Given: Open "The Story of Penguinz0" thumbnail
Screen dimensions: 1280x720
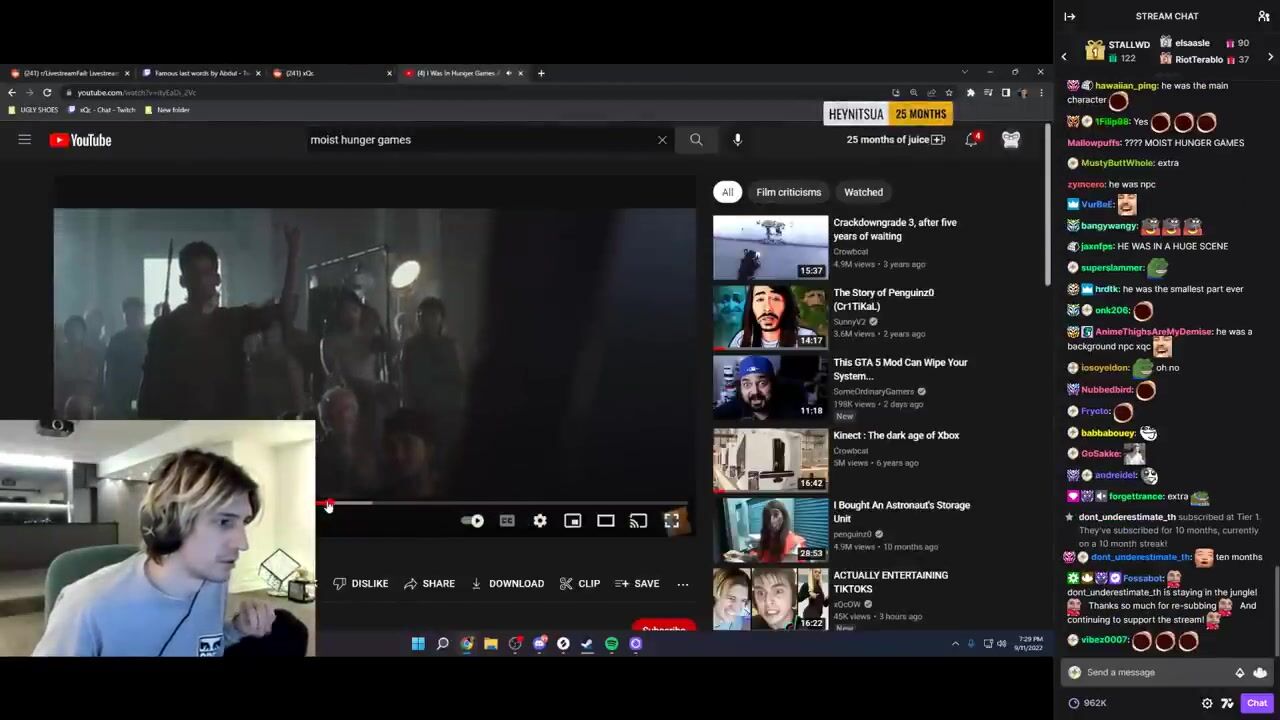Looking at the screenshot, I should 770,317.
